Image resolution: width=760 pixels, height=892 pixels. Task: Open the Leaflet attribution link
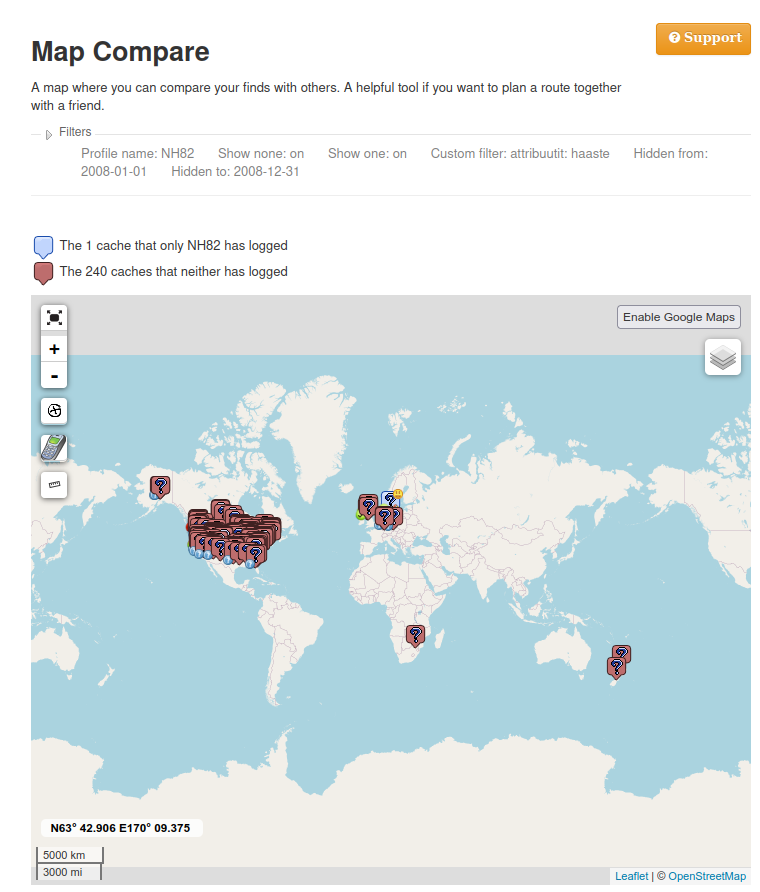[x=631, y=875]
